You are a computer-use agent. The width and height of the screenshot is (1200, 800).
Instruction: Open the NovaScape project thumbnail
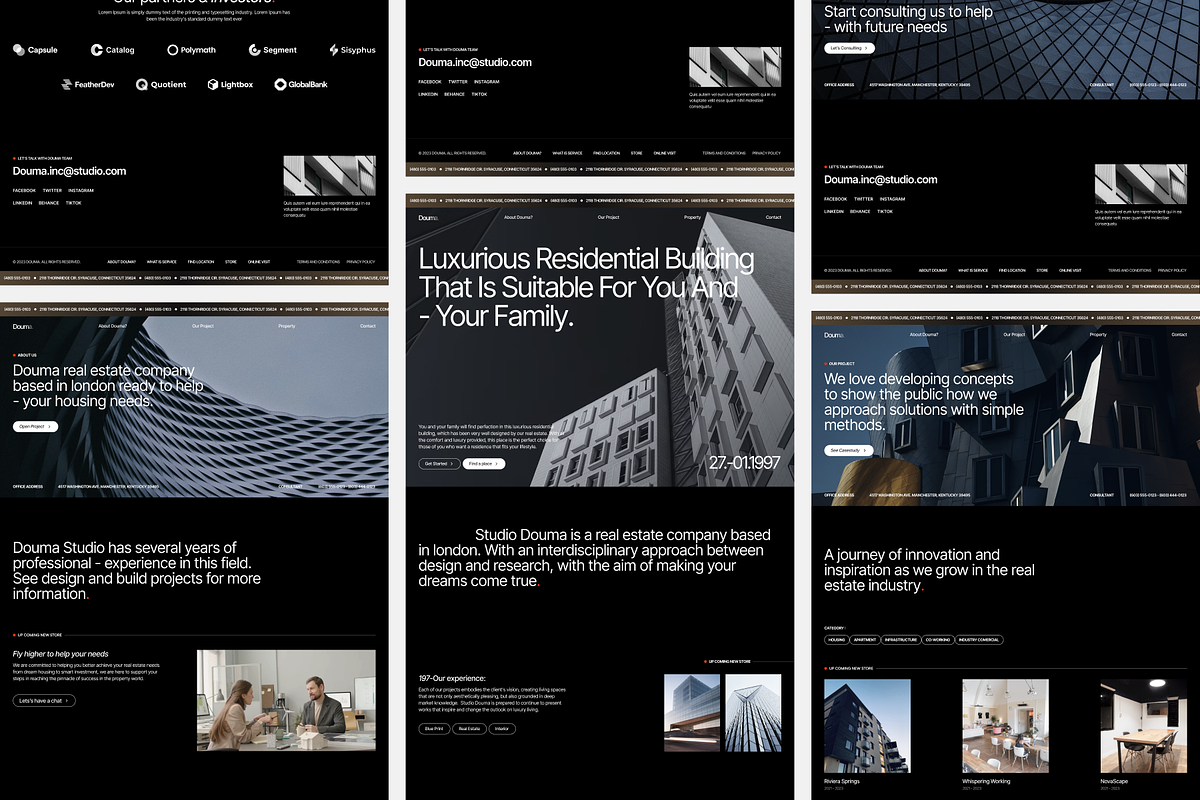point(1144,726)
